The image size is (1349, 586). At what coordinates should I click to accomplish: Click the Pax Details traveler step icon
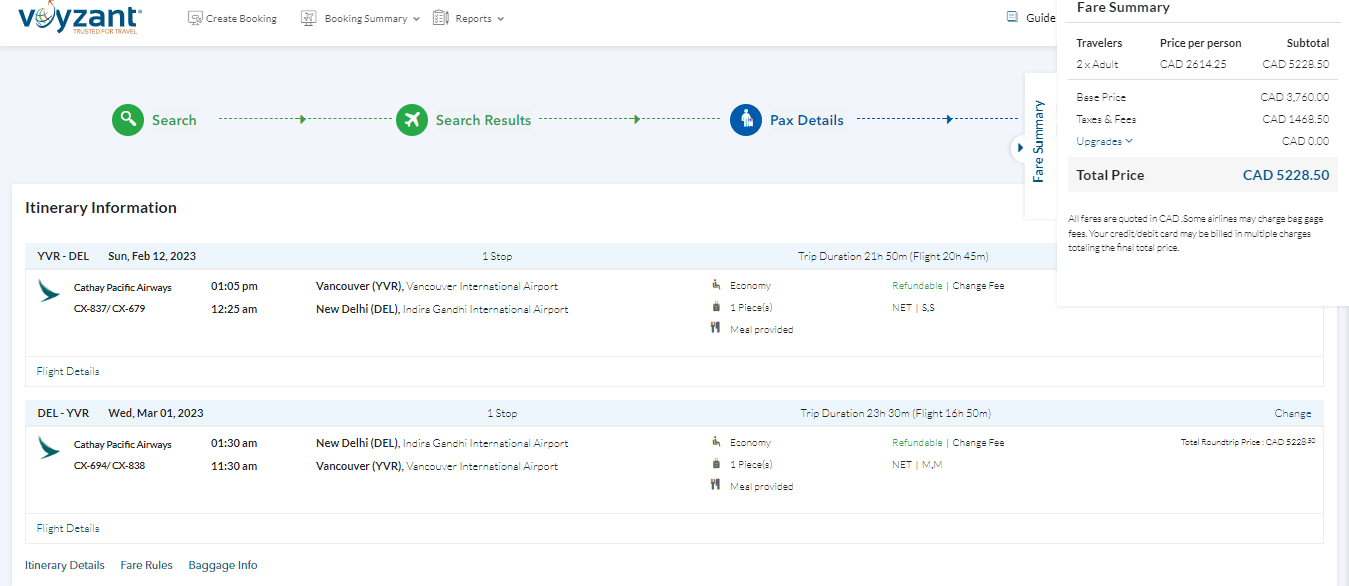[x=746, y=120]
